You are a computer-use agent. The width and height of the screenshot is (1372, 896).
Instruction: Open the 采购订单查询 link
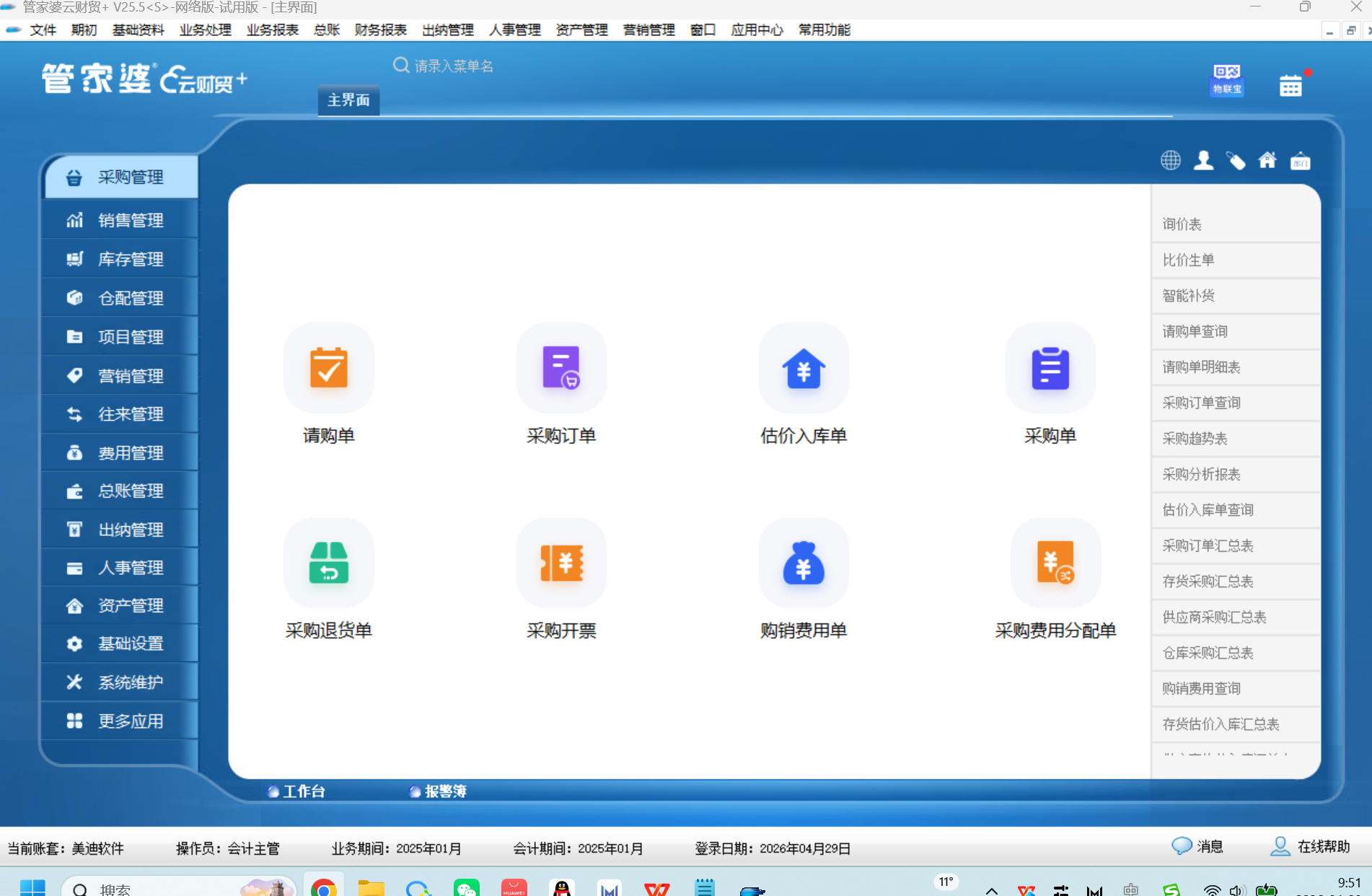point(1236,403)
